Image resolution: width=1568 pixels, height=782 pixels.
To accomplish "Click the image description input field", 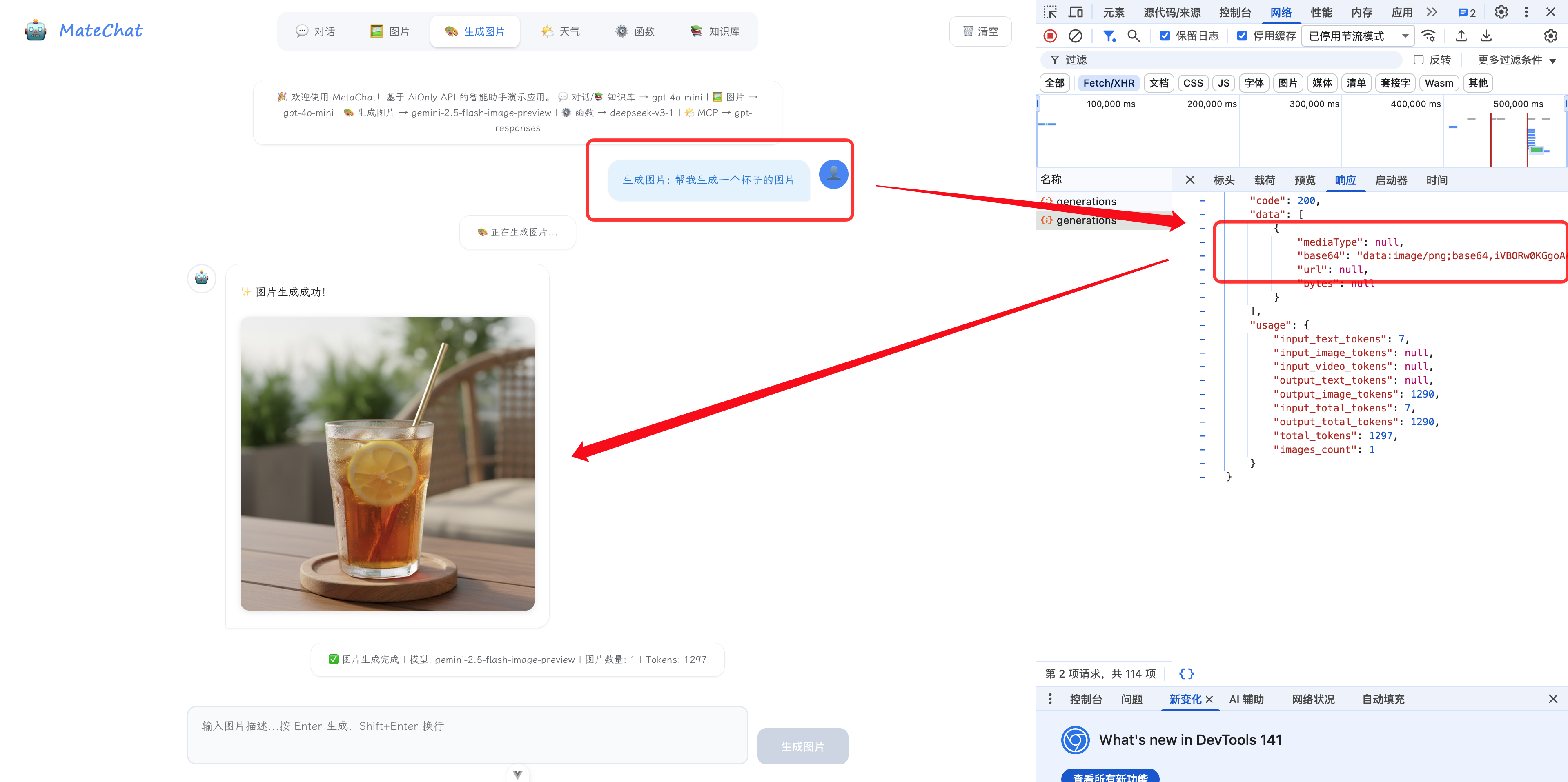I will pos(467,735).
